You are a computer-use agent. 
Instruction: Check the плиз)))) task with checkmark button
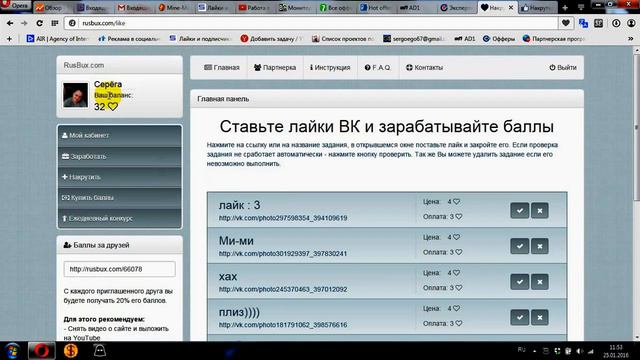(x=520, y=317)
